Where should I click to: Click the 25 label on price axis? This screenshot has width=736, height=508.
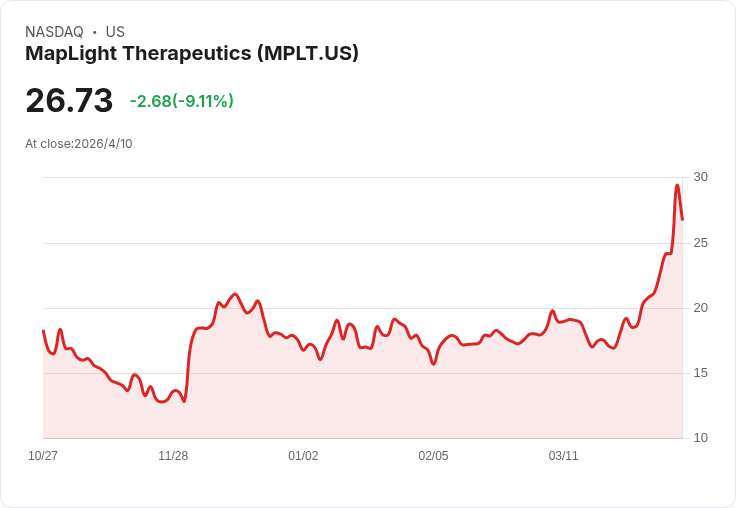tap(700, 243)
